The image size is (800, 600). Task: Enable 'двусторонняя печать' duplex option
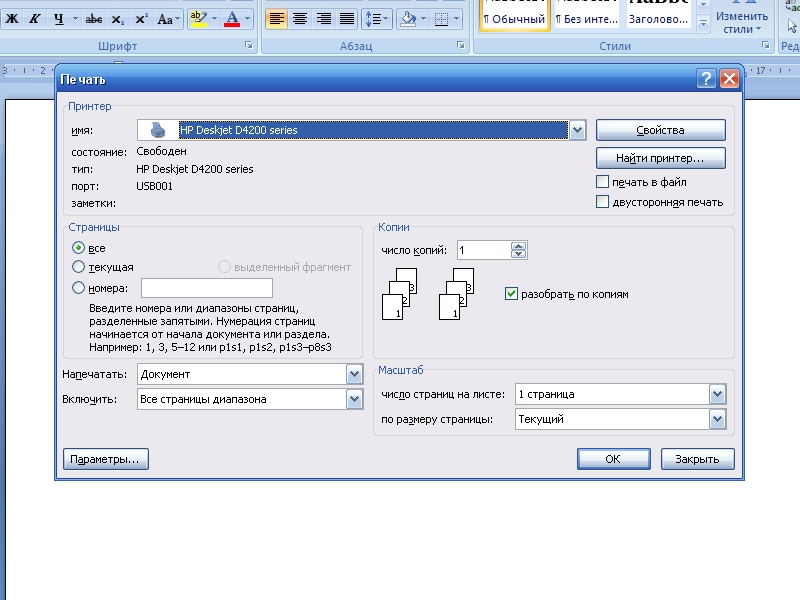(602, 202)
